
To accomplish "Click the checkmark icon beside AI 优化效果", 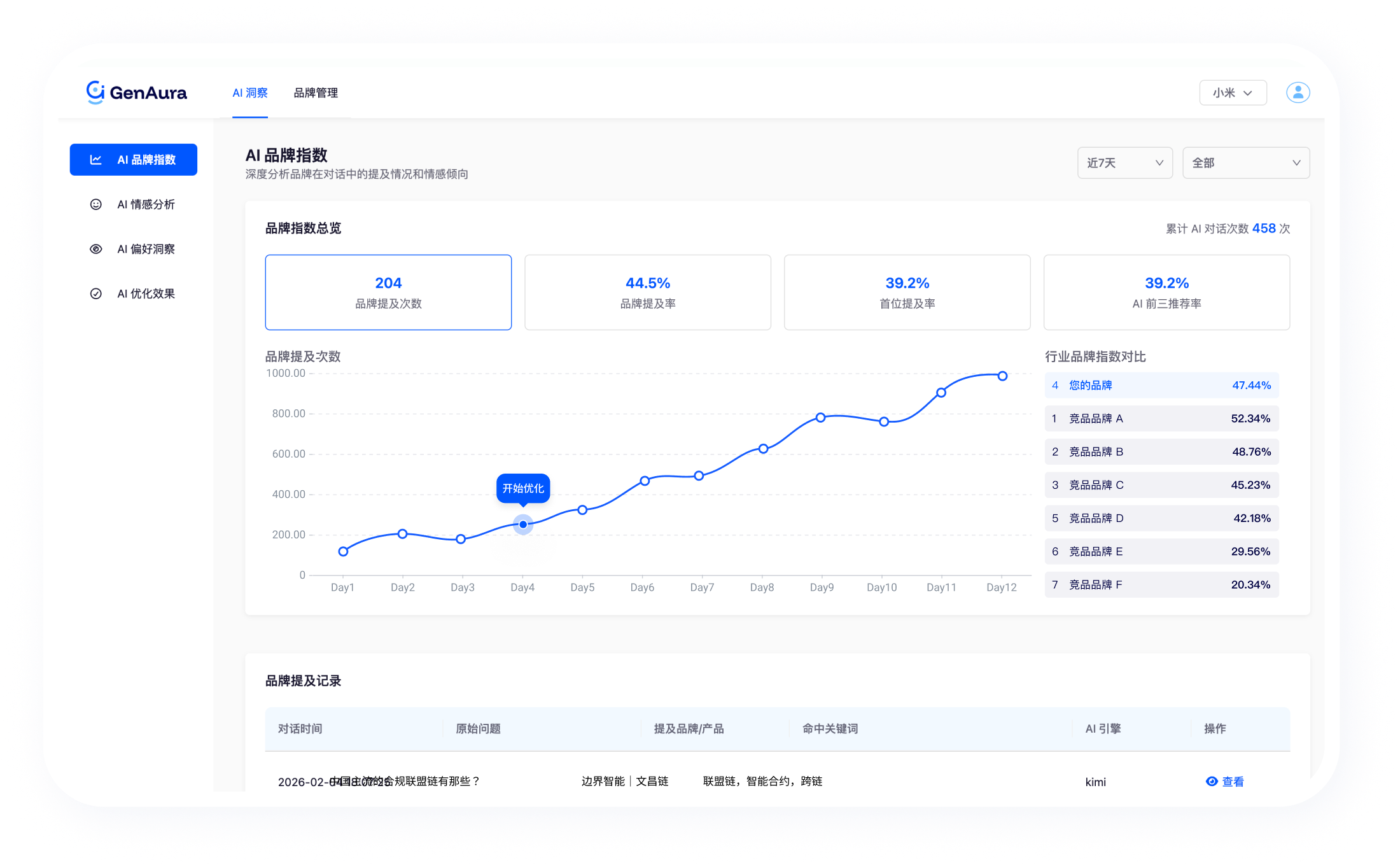I will click(96, 293).
